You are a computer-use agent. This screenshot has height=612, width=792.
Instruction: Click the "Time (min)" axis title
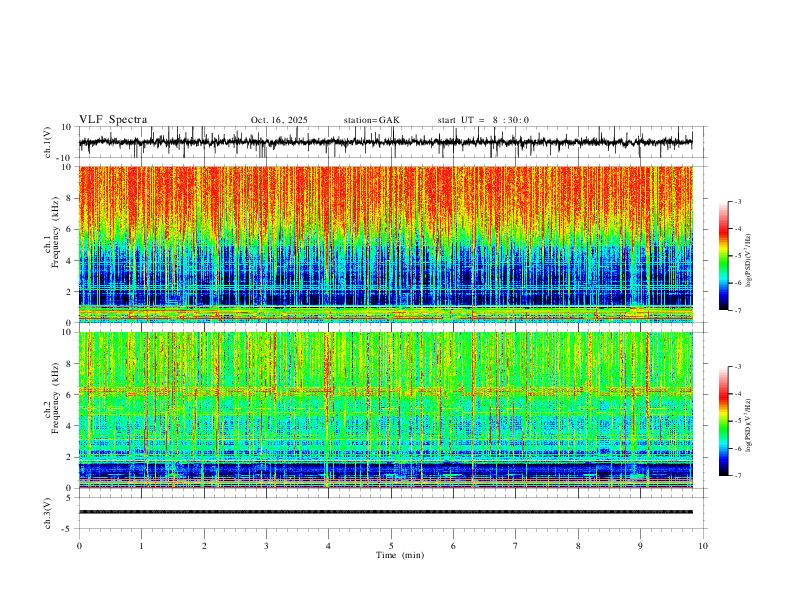click(400, 555)
